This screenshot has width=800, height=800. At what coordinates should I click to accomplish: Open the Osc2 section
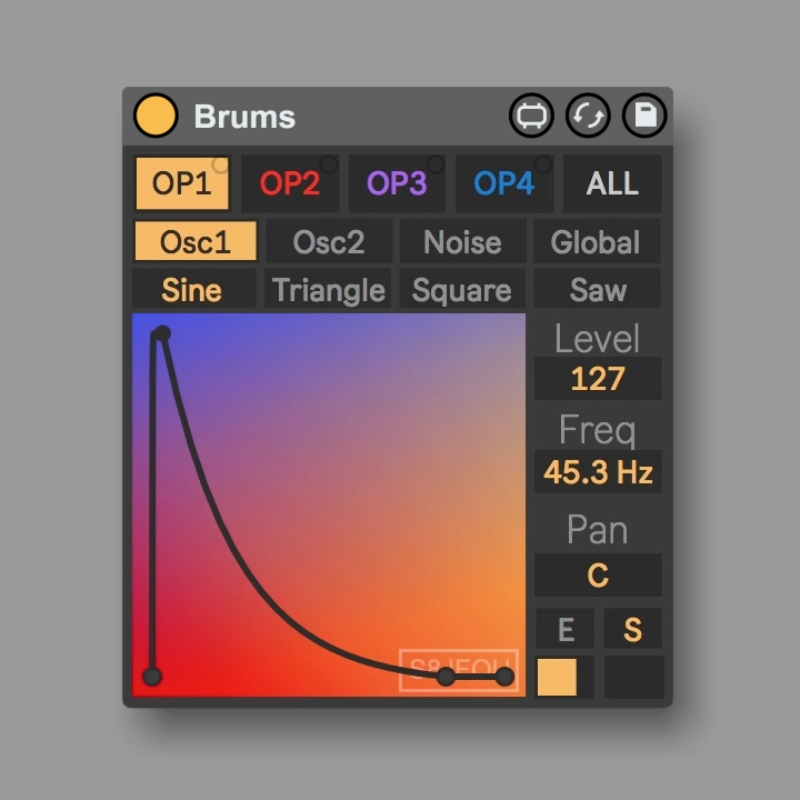328,242
